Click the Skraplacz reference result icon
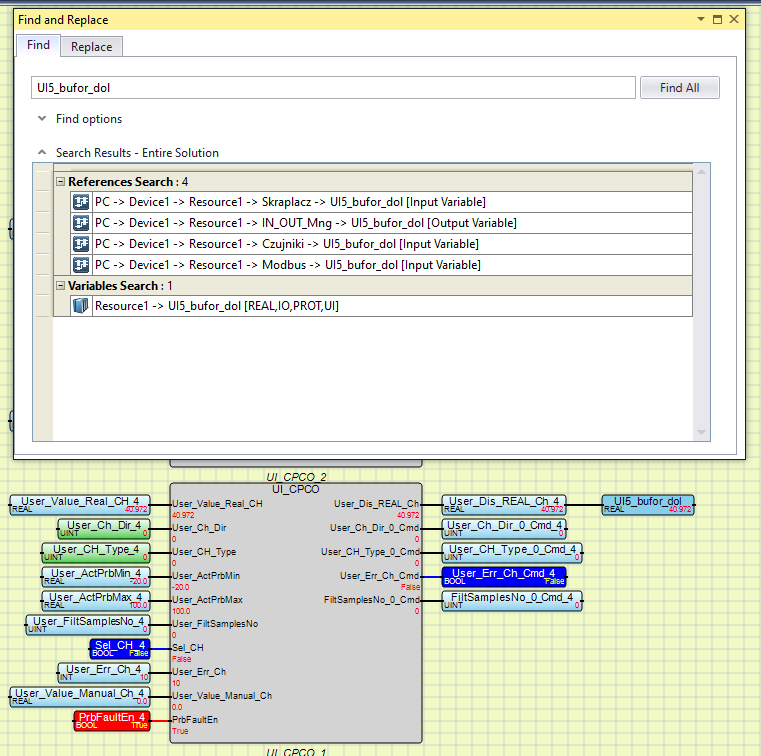 tap(81, 202)
